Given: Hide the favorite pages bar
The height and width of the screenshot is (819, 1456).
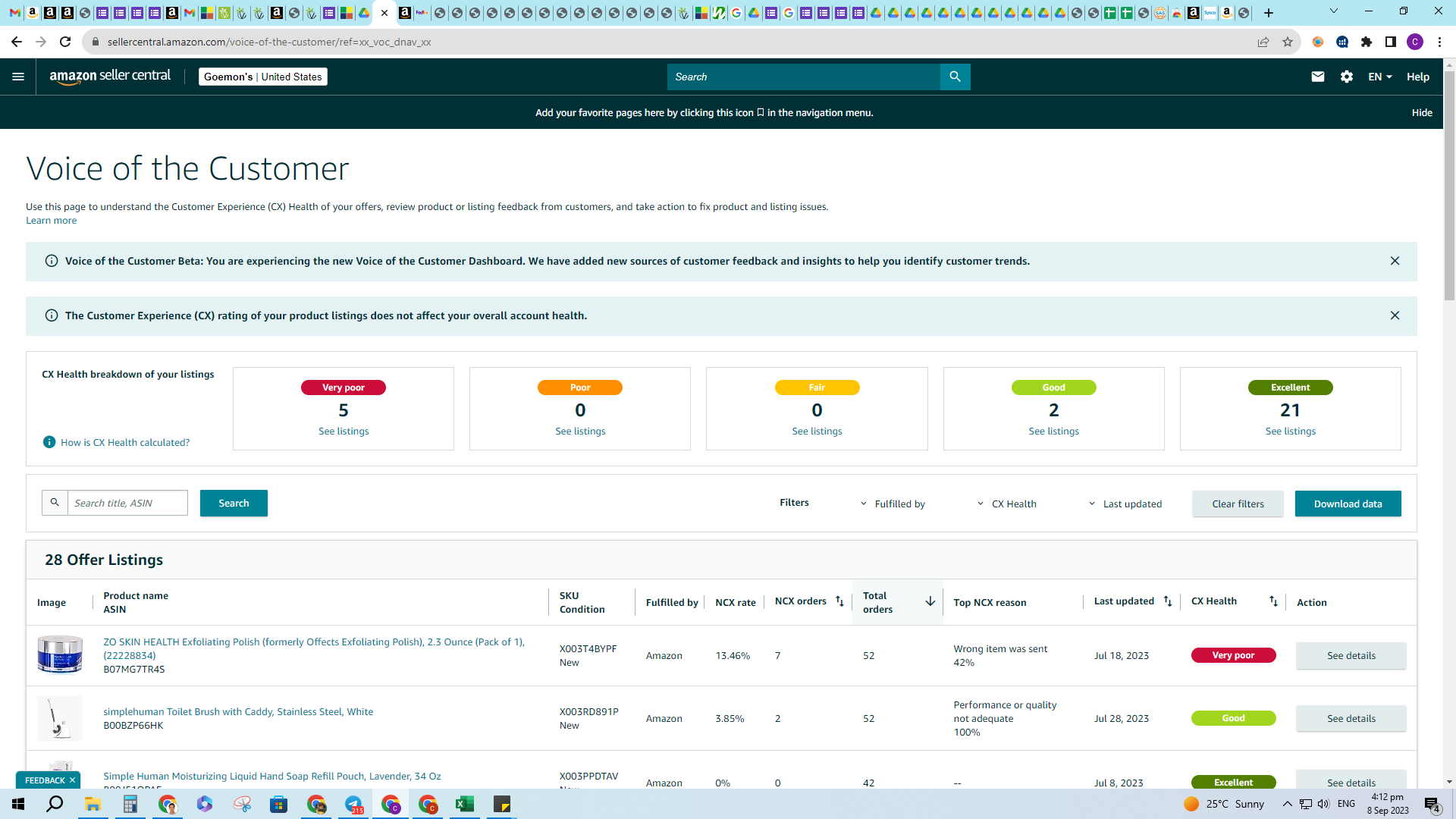Looking at the screenshot, I should pyautogui.click(x=1422, y=112).
